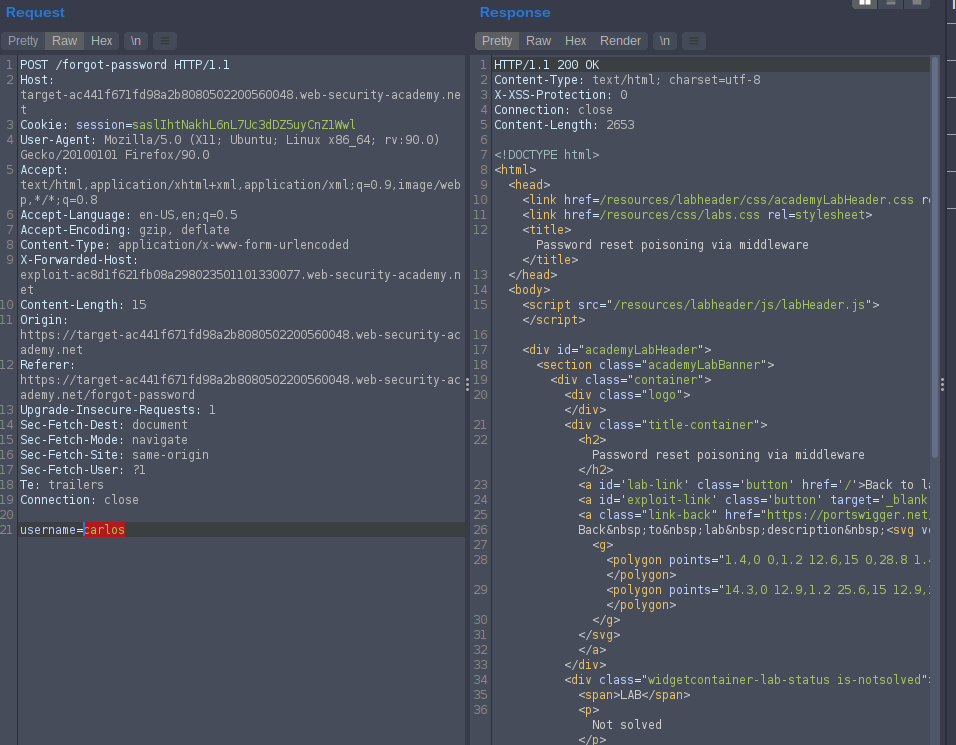Click the 'Upgrade-Insecure-Requests: 1' line

(118, 410)
